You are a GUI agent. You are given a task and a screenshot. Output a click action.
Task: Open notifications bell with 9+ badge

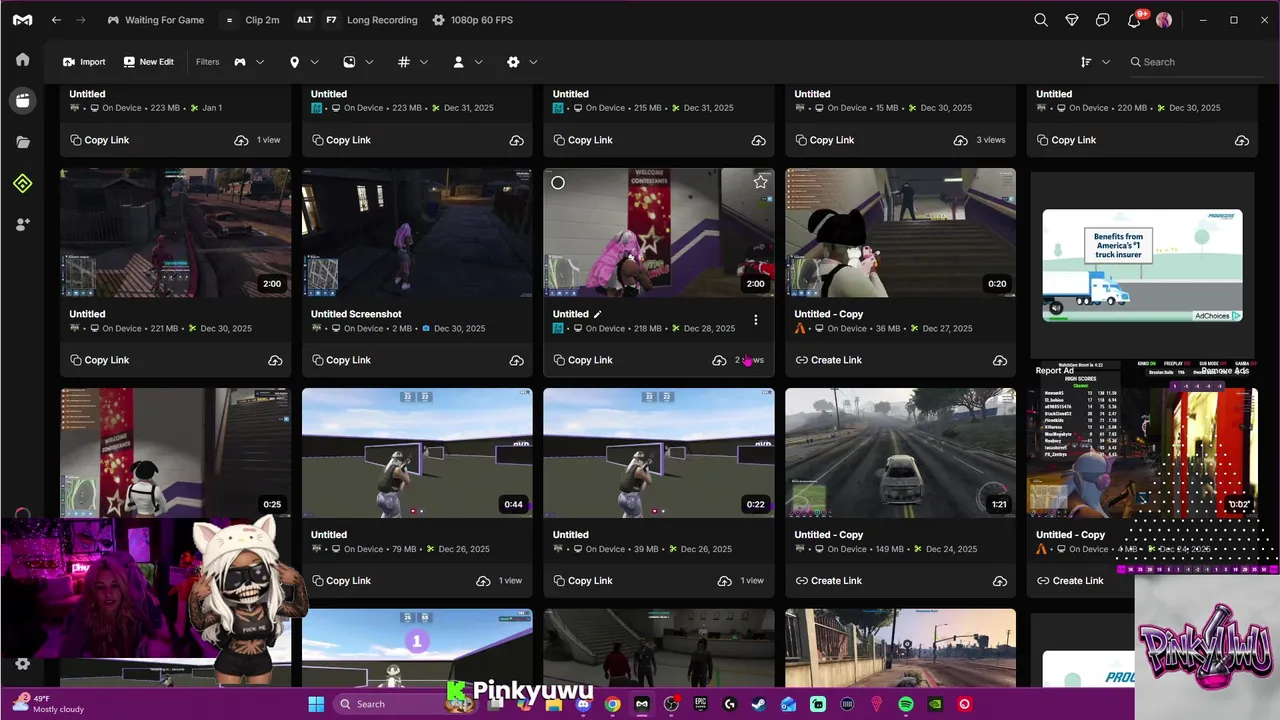click(x=1135, y=20)
